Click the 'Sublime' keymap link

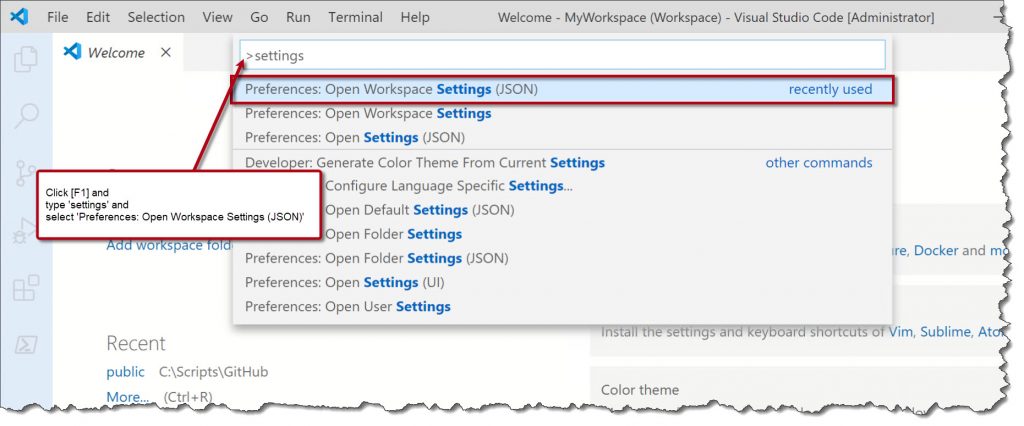[x=946, y=331]
